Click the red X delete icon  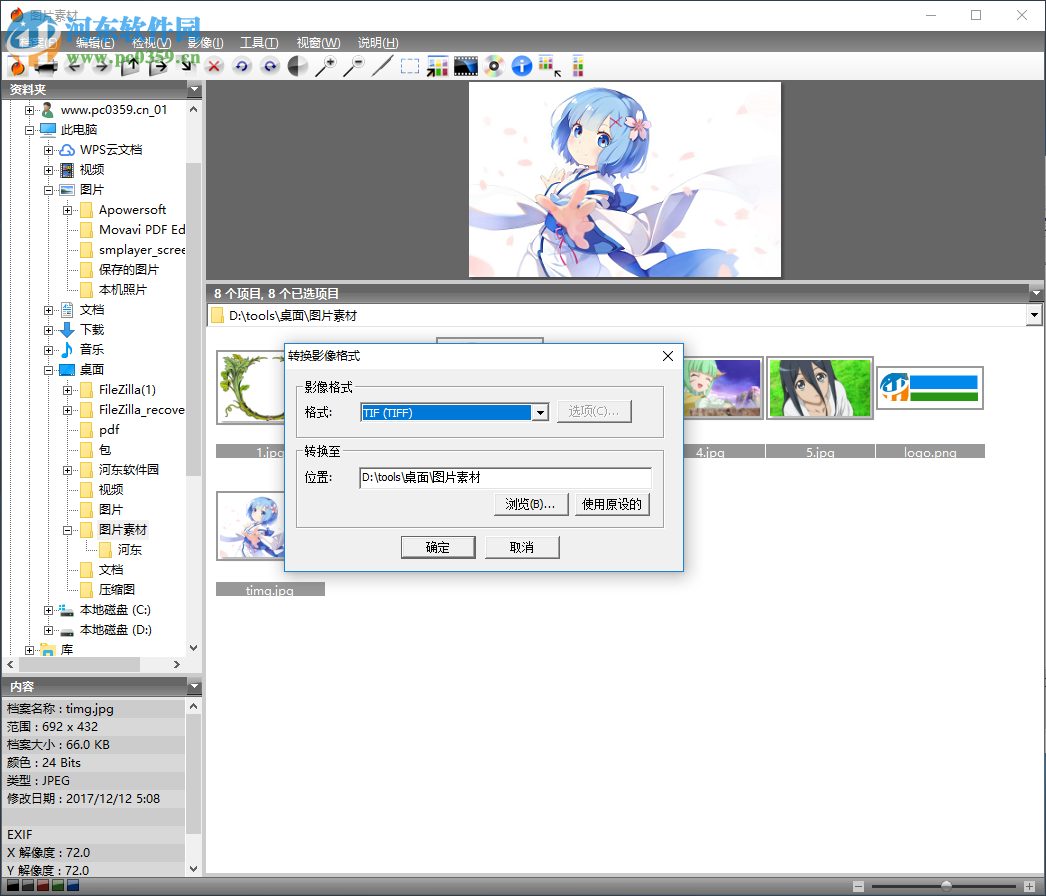click(213, 66)
